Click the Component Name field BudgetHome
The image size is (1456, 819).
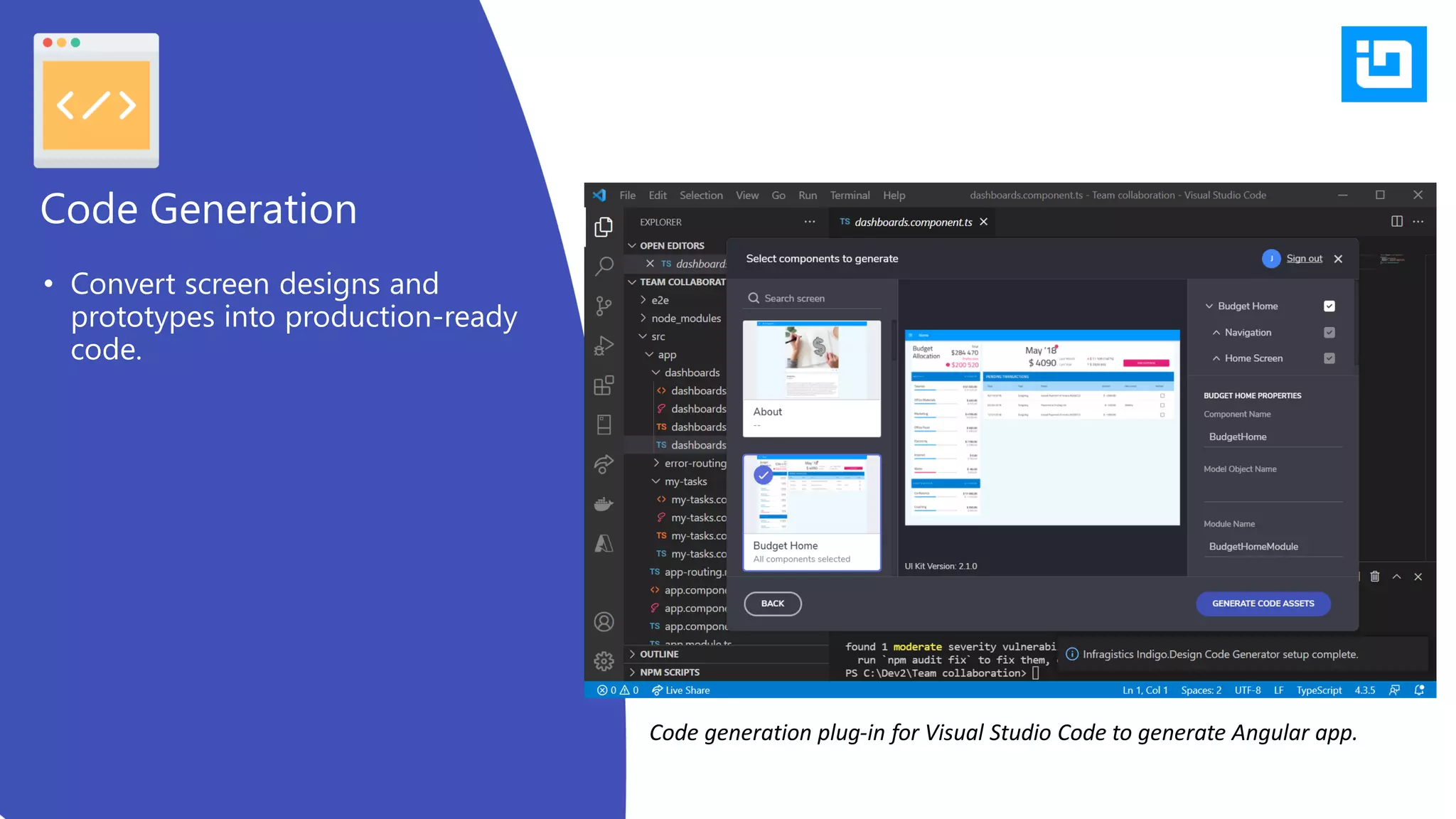(1273, 437)
